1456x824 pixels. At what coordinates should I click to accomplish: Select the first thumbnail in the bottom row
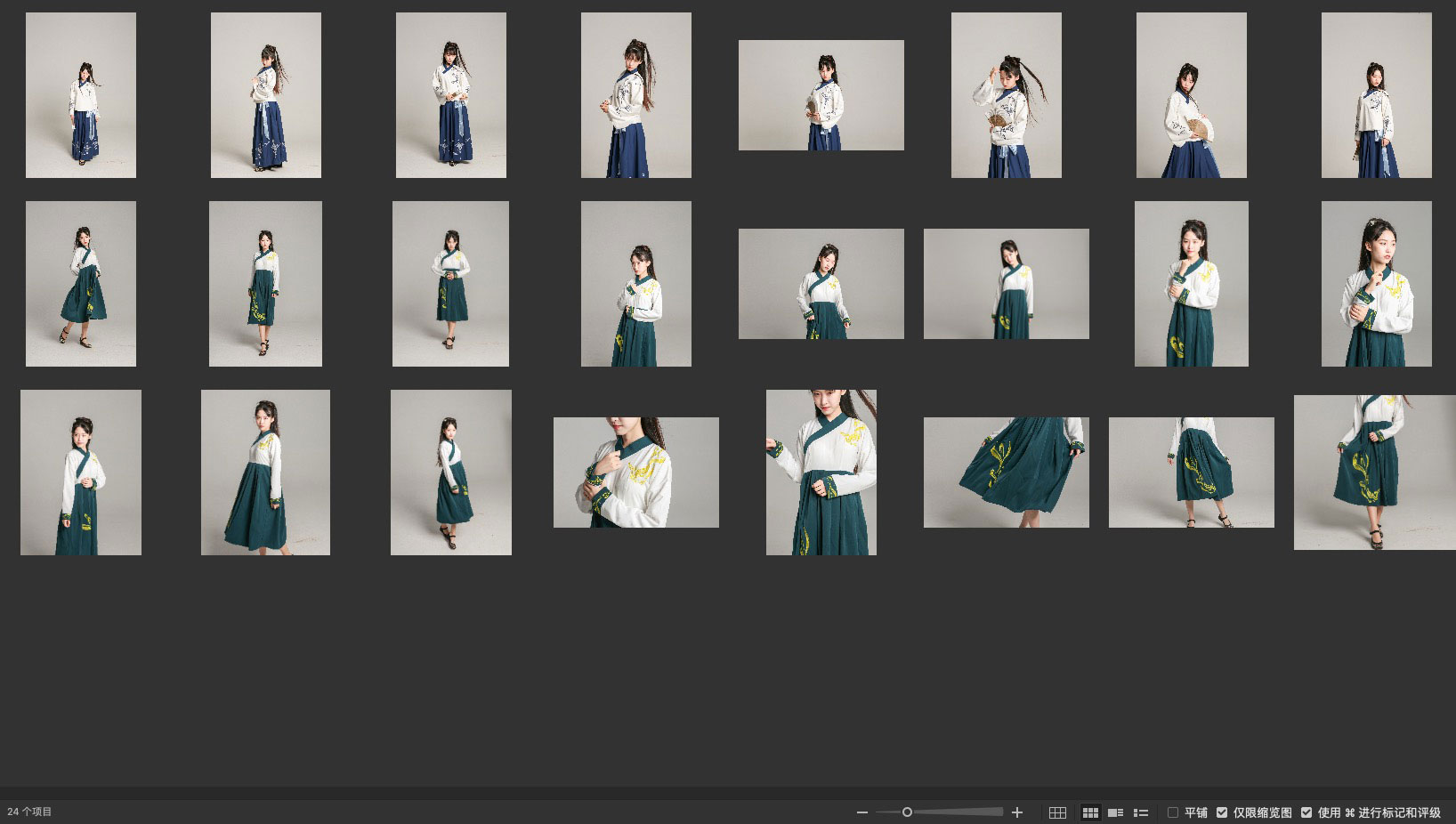[81, 473]
